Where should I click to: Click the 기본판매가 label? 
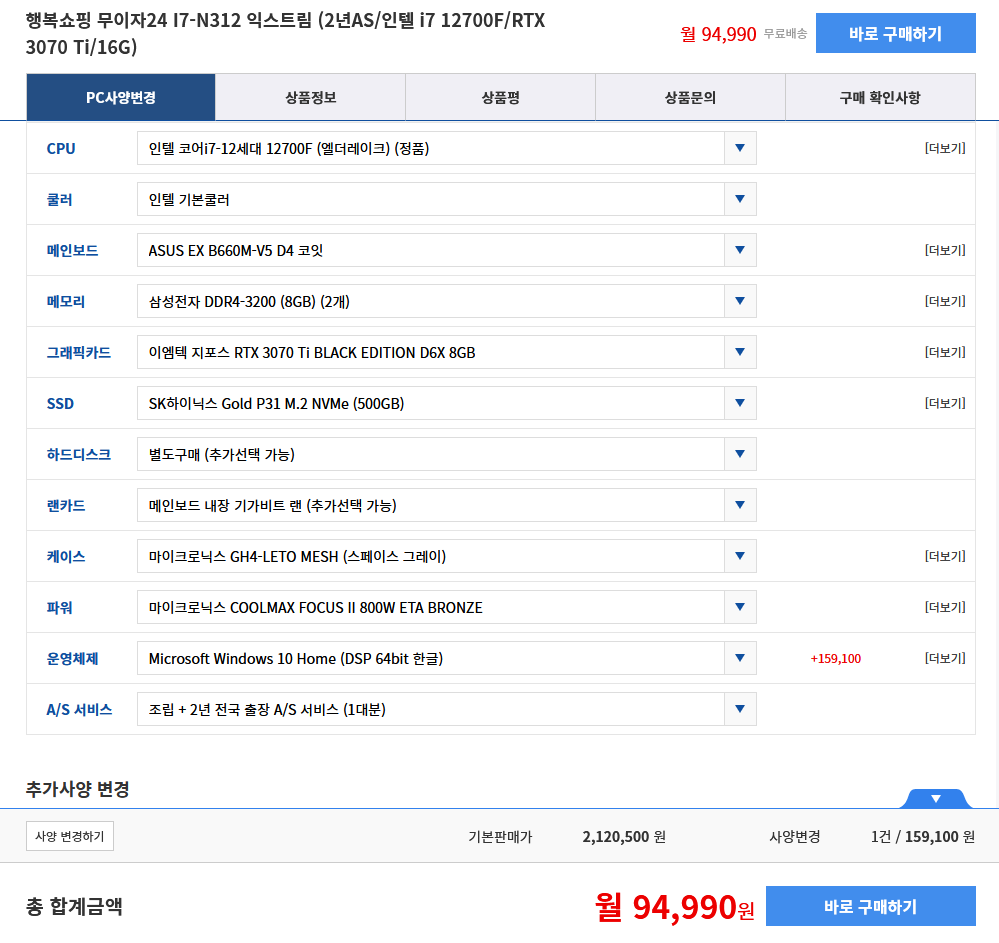[500, 837]
